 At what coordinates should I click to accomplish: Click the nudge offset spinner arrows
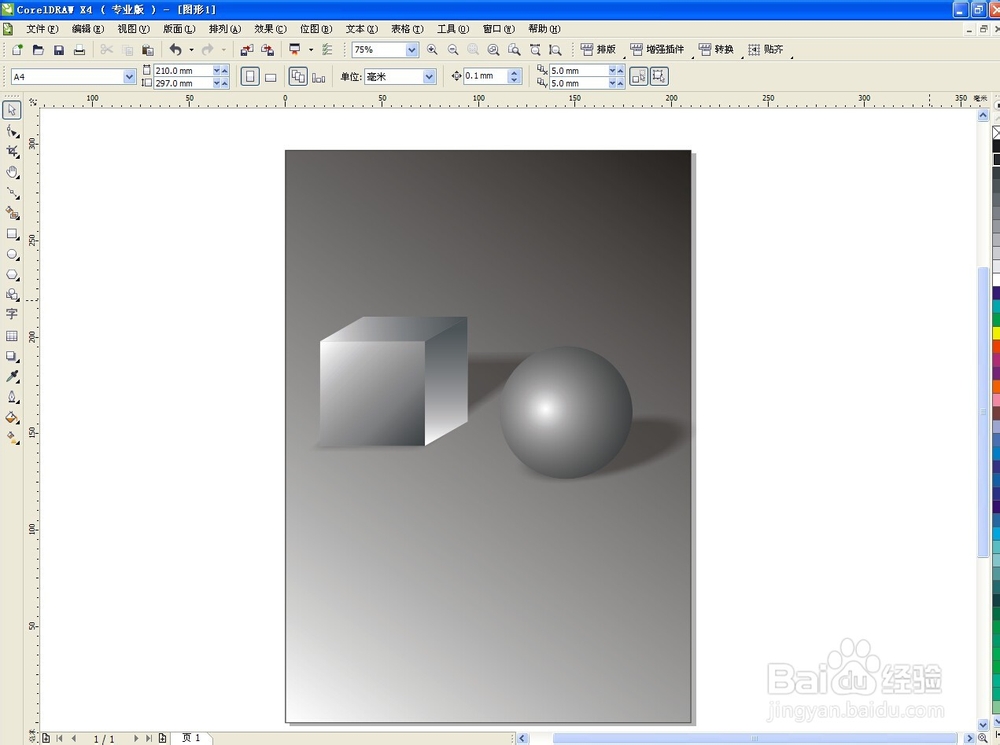[x=515, y=77]
